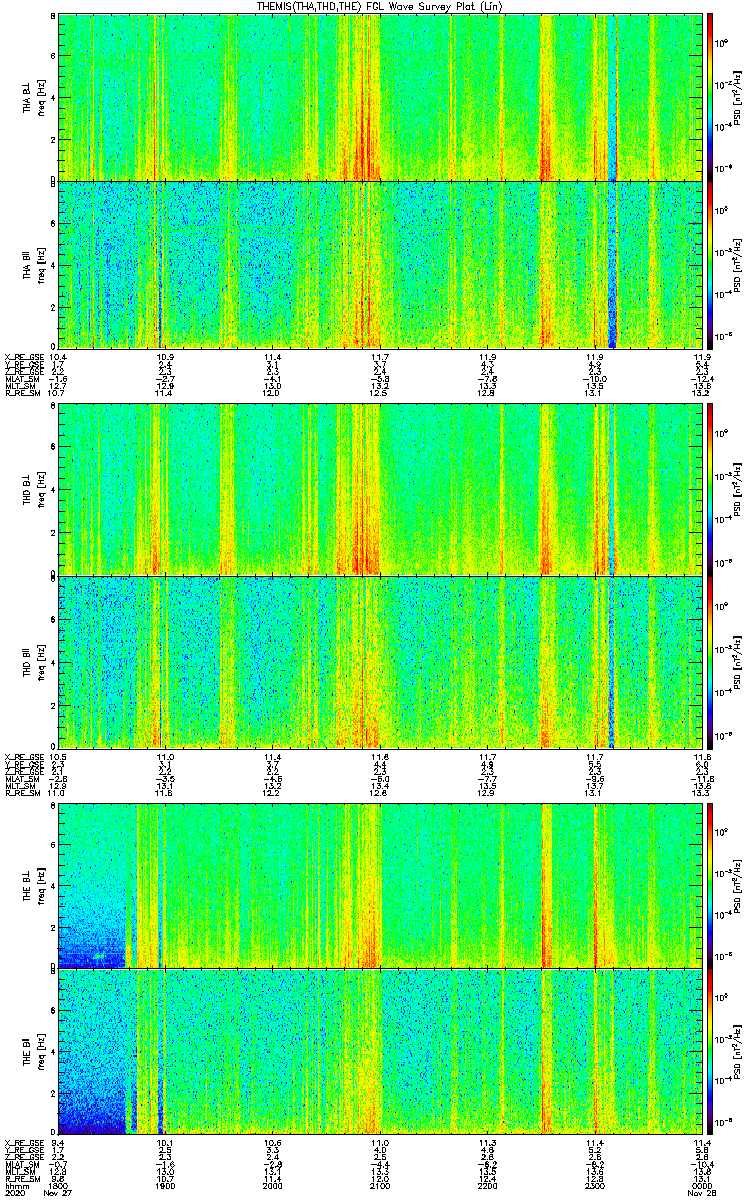Click the '2300' time tick label
The height and width of the screenshot is (1200, 750).
594,1184
